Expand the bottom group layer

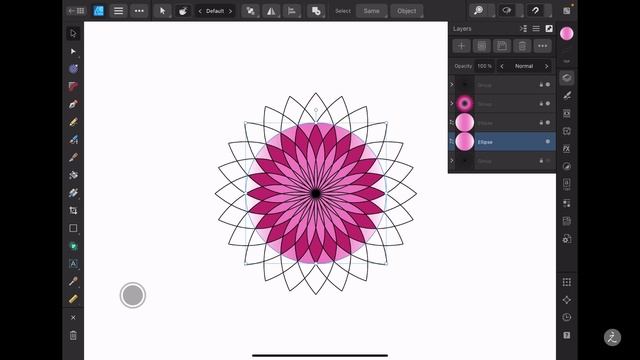click(x=452, y=161)
